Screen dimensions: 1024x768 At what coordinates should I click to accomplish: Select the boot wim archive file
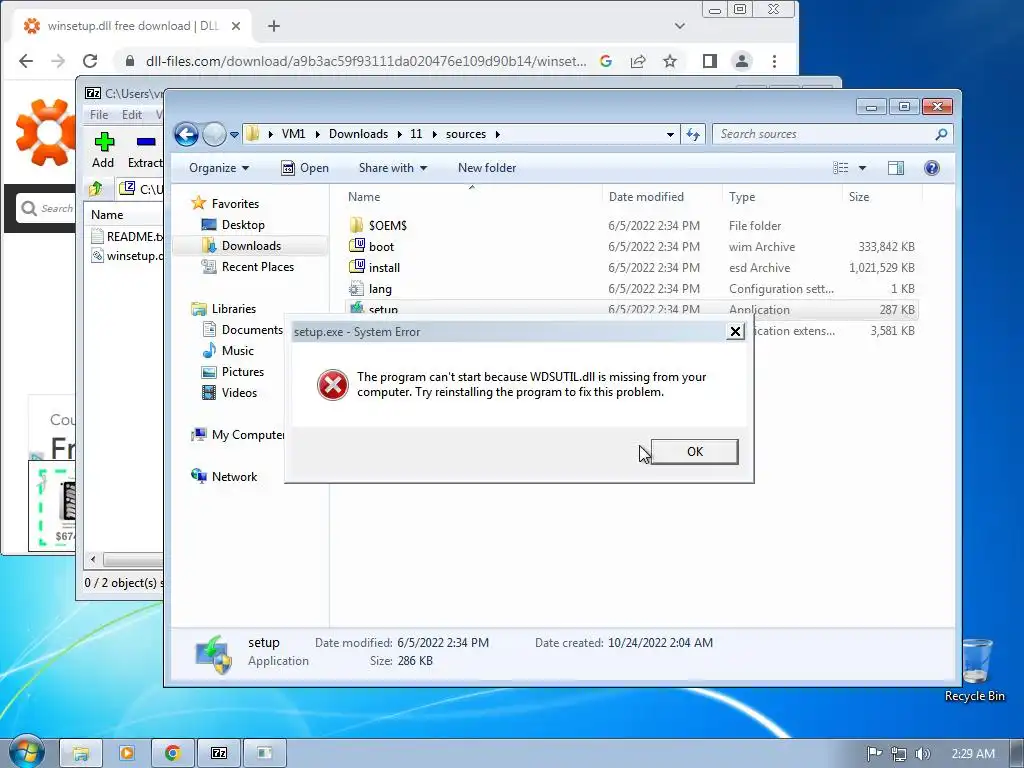(x=381, y=246)
